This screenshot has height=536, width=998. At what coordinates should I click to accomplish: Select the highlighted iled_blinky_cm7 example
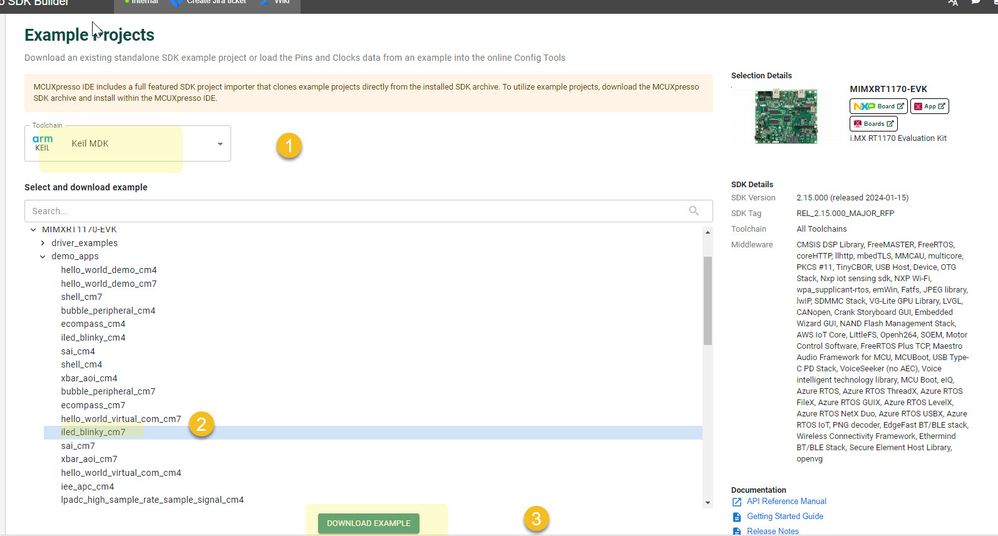point(373,432)
